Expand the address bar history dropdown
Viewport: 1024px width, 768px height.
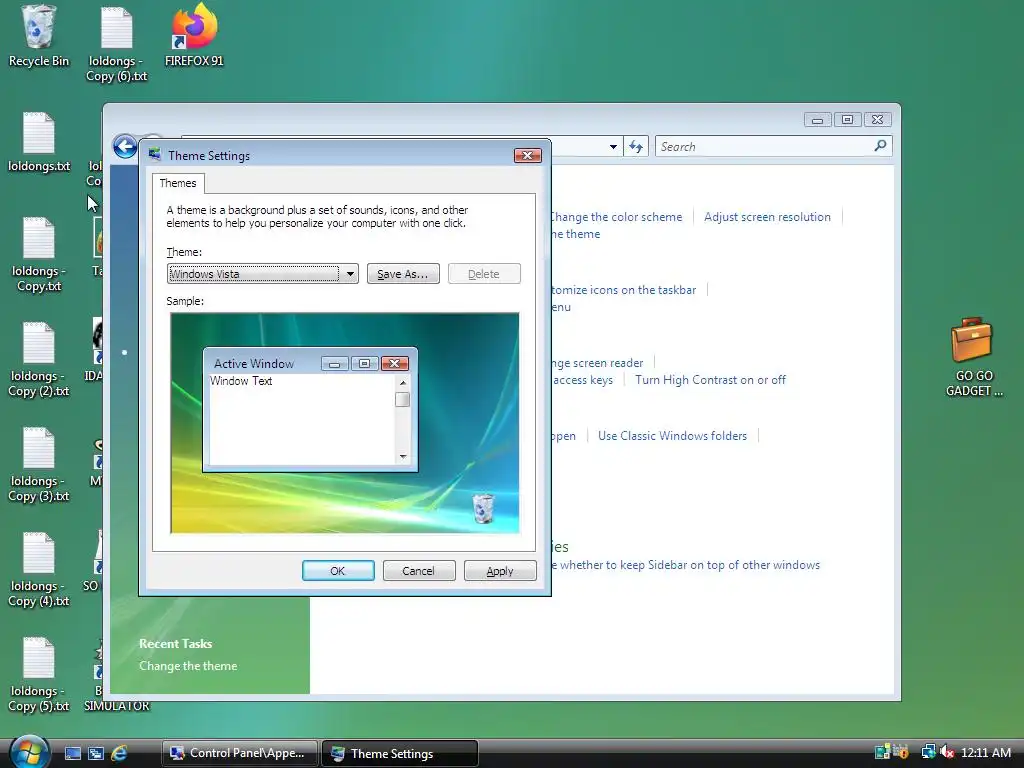click(x=613, y=147)
